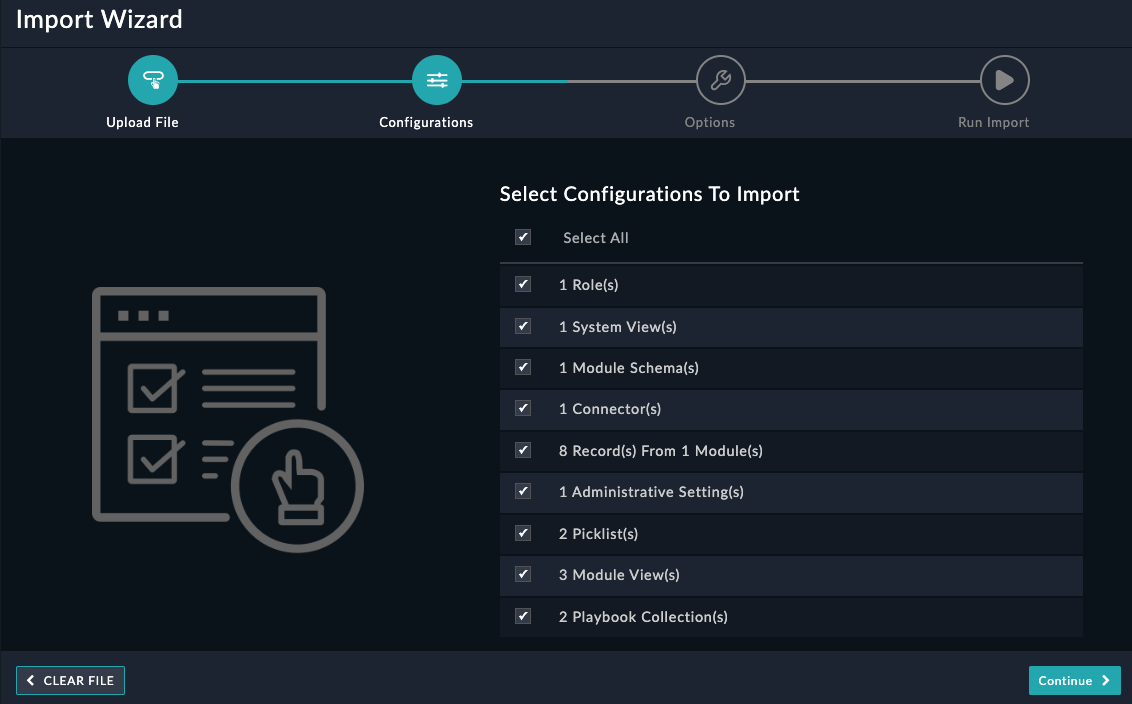Toggle the 1 Administrative Setting(s) checkbox
The image size is (1132, 704).
(523, 491)
